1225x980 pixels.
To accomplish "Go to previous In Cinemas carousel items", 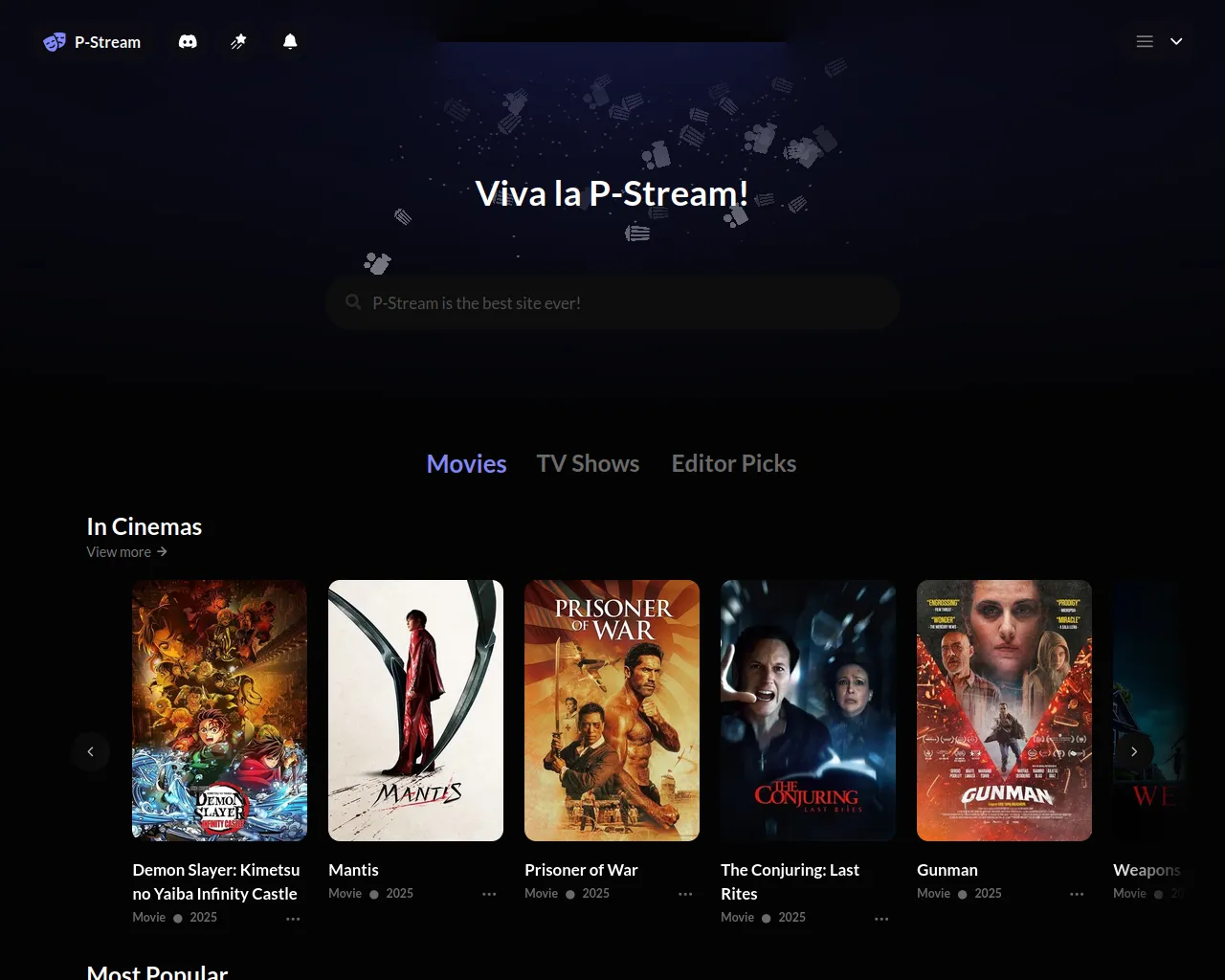I will pyautogui.click(x=91, y=751).
